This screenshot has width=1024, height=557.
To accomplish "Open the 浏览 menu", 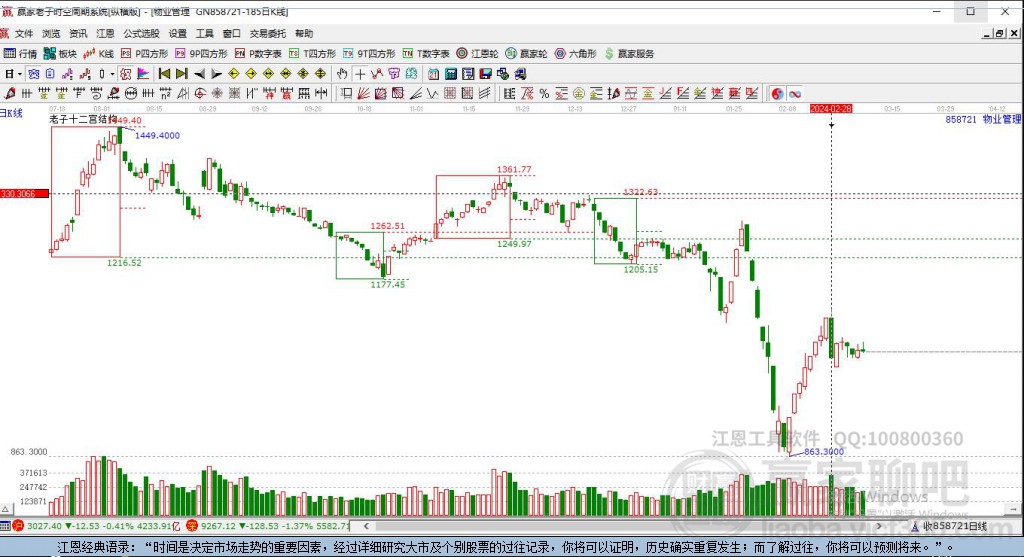I will 51,33.
